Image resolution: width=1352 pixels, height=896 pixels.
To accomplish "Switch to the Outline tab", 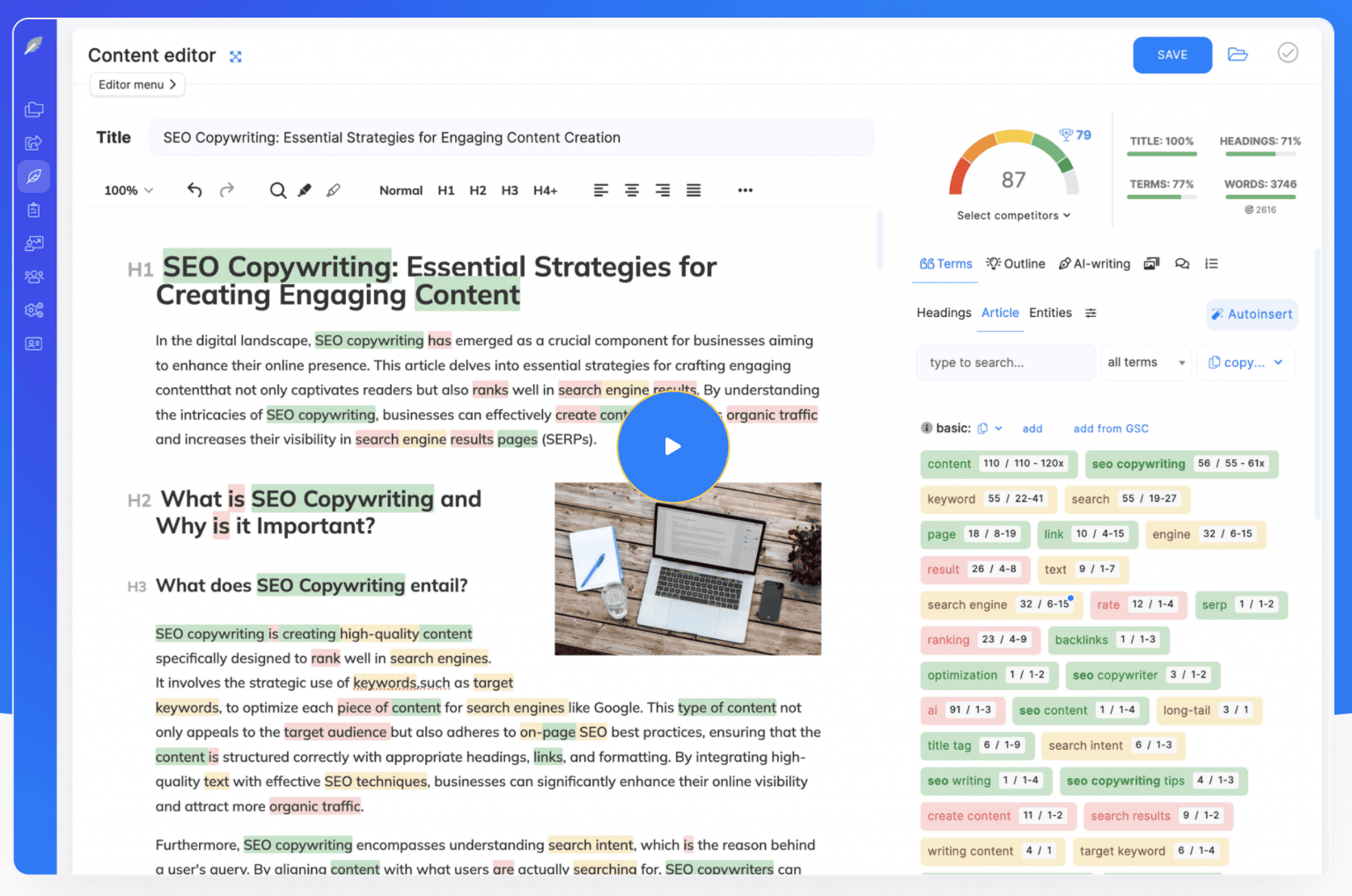I will click(x=1016, y=263).
